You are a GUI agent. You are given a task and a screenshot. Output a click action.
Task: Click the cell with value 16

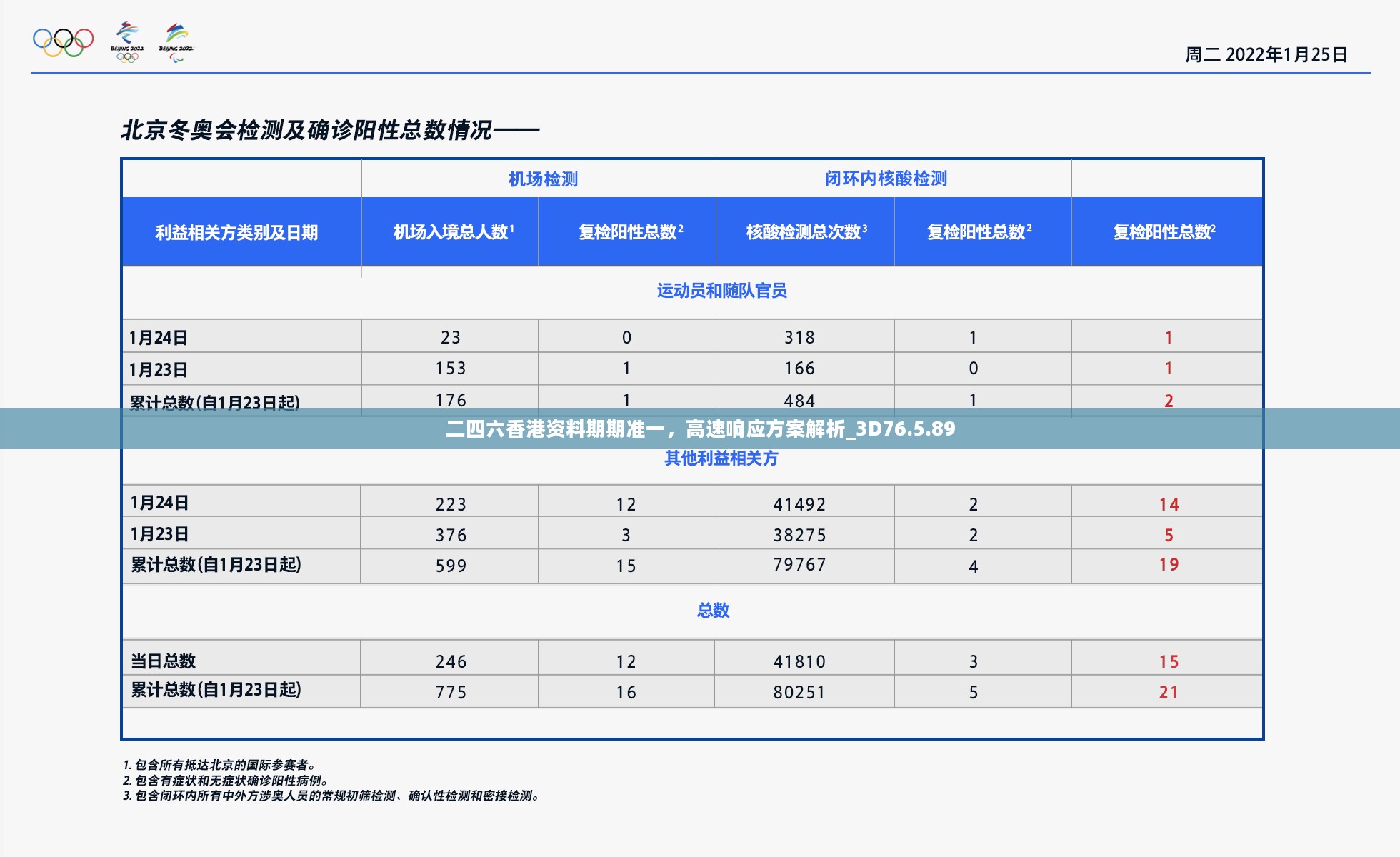[x=626, y=693]
